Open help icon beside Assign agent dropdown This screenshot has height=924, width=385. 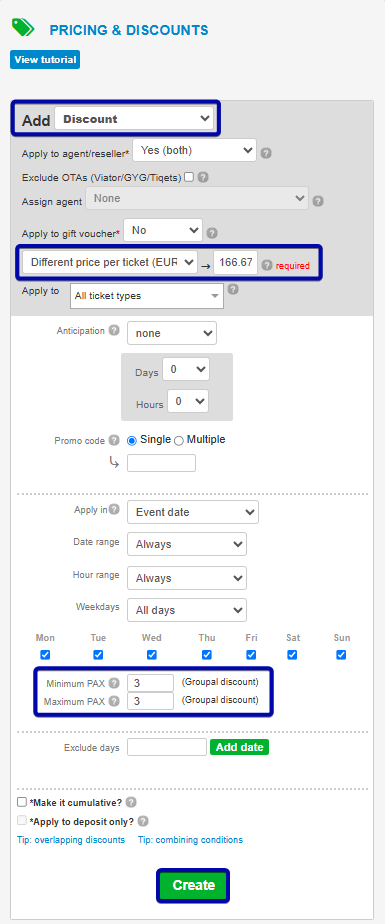point(318,201)
